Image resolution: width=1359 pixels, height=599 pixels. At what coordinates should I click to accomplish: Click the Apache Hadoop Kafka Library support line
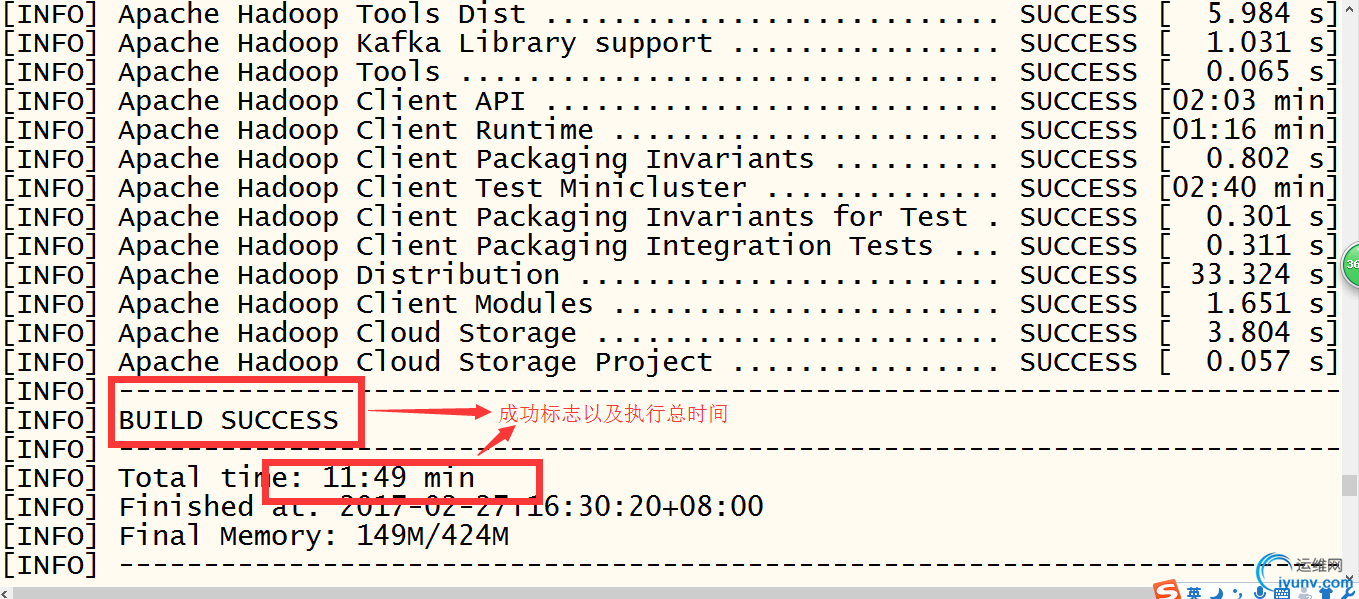coord(669,43)
